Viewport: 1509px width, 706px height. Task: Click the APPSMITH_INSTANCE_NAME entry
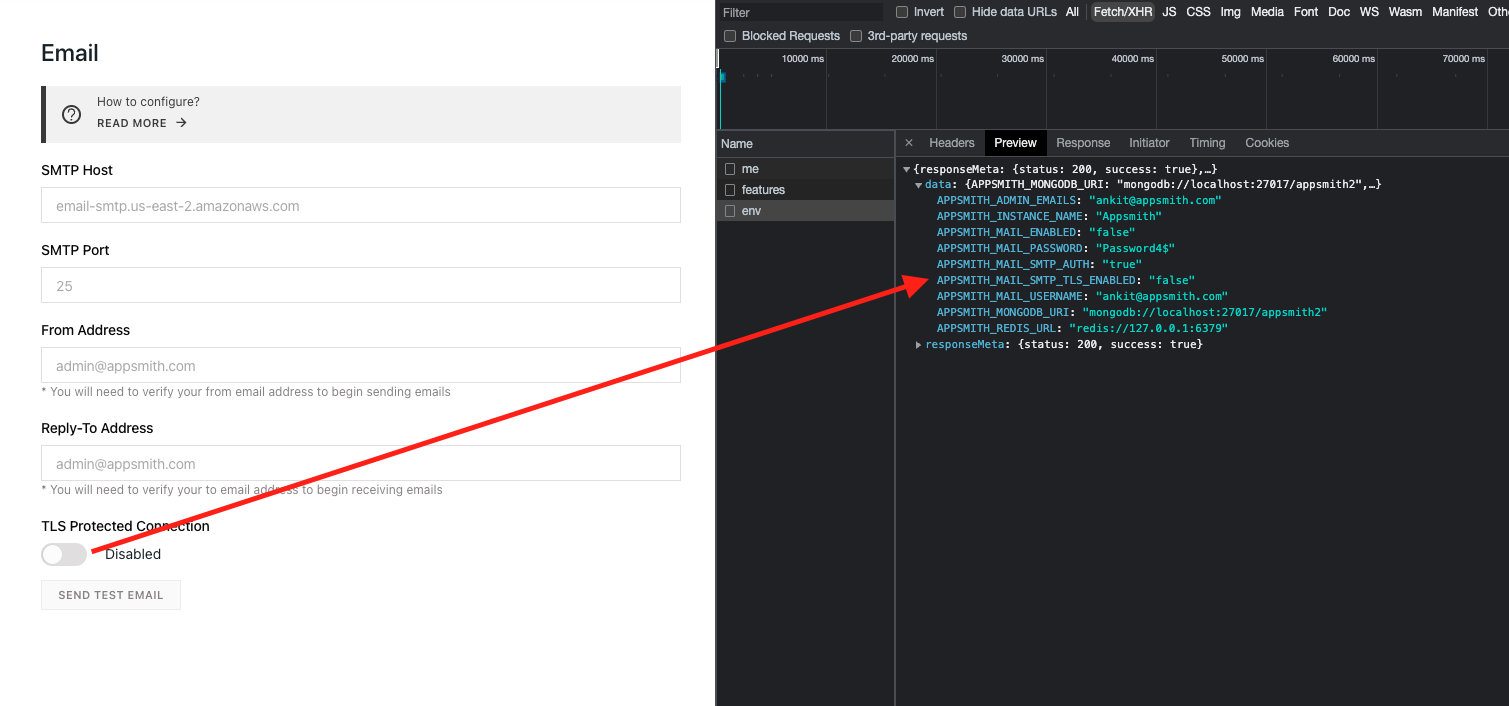(1049, 217)
